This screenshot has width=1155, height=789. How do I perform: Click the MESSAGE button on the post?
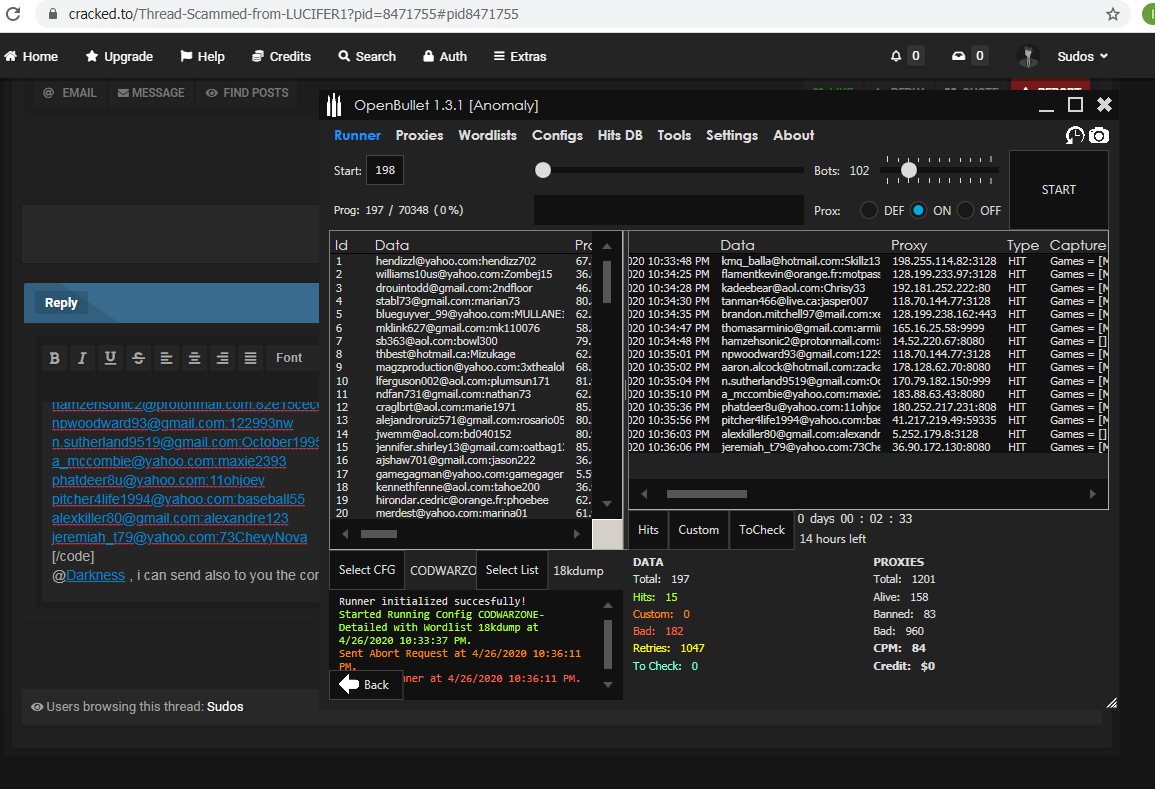(151, 93)
